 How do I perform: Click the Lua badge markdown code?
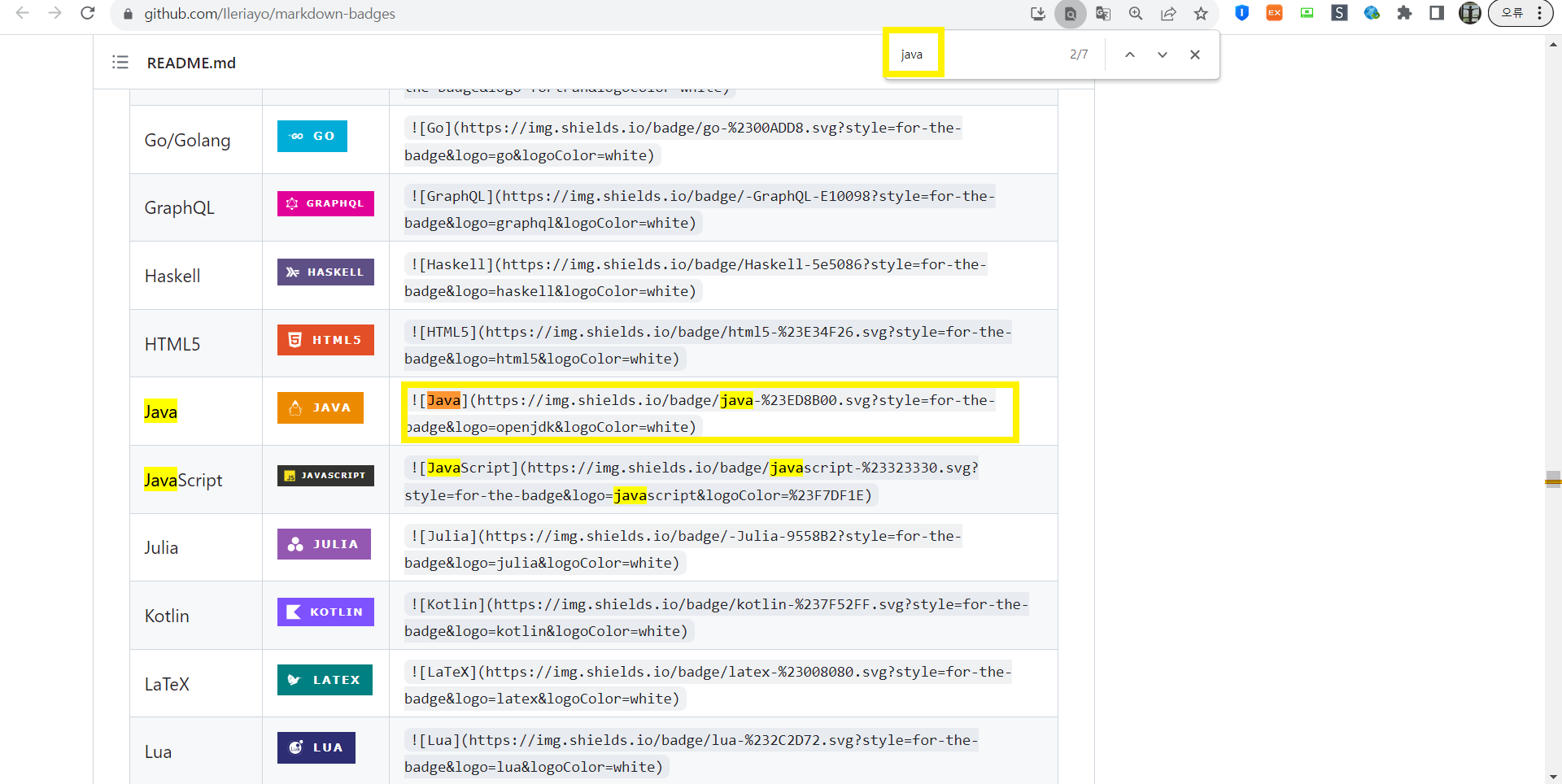pyautogui.click(x=692, y=753)
